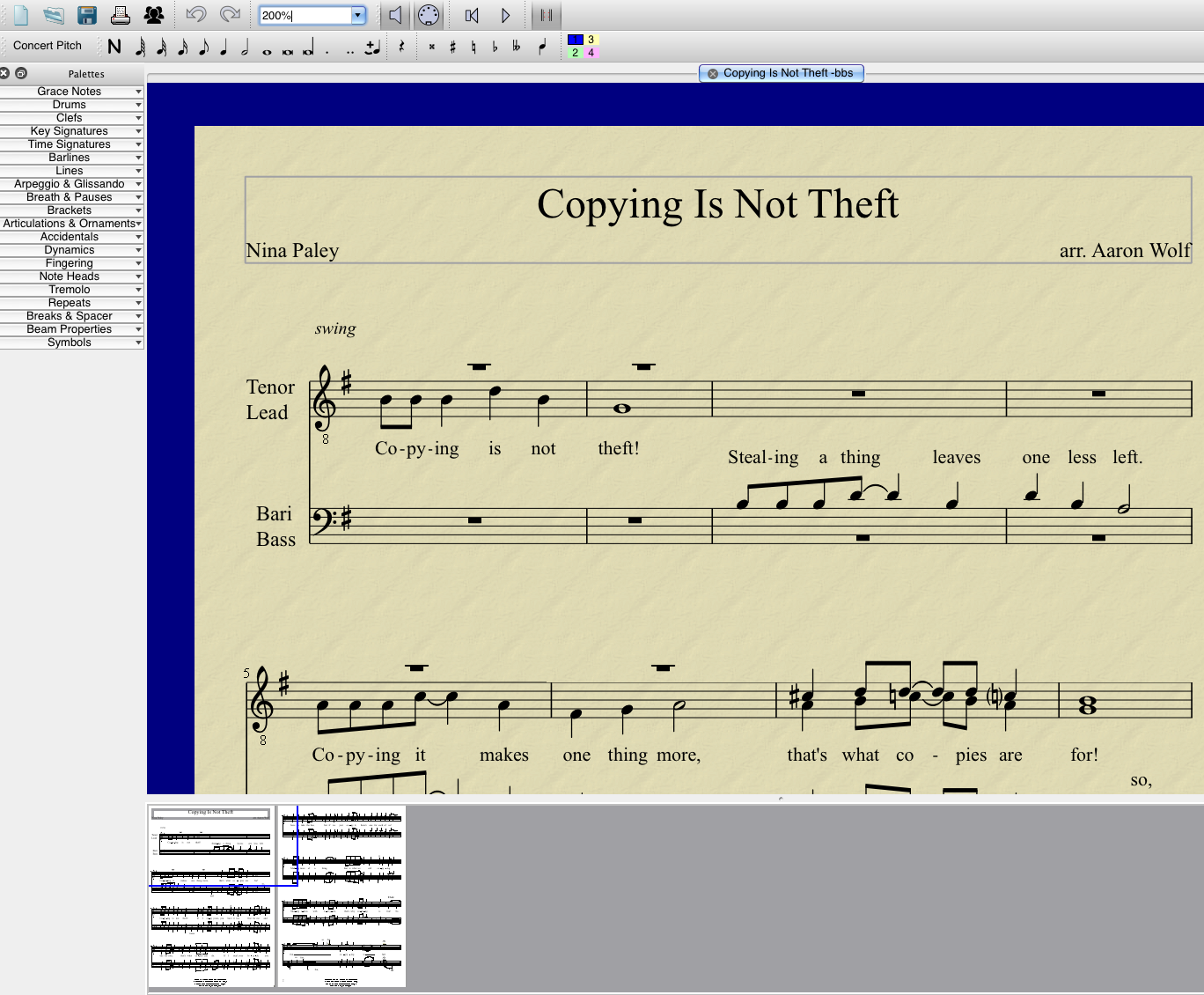The image size is (1204, 995).
Task: Expand the Key Signatures palette
Action: coord(71,131)
